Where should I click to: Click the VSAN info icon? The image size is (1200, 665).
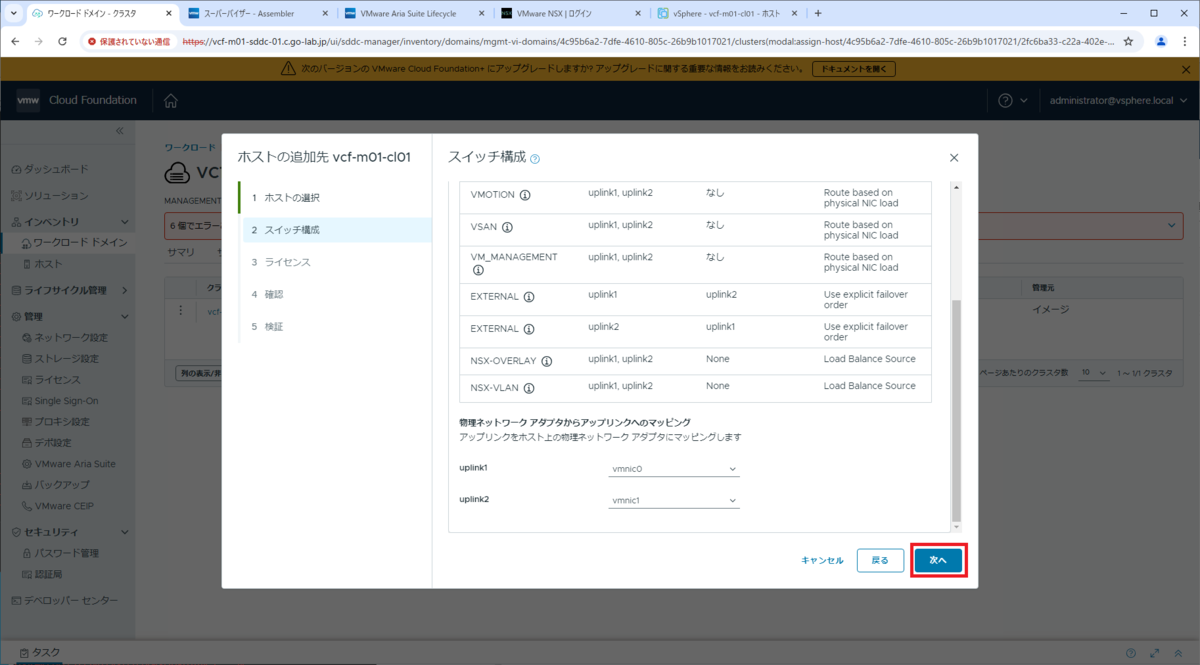click(x=507, y=227)
